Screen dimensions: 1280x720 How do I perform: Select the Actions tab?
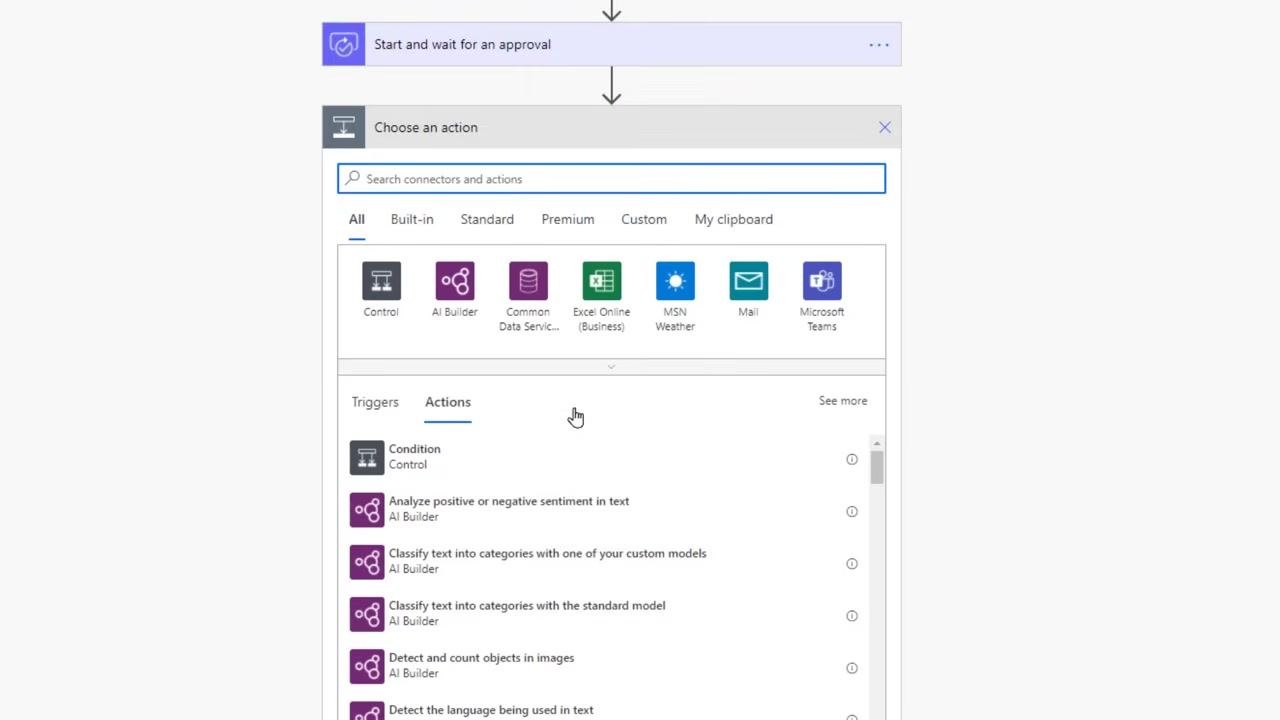448,402
